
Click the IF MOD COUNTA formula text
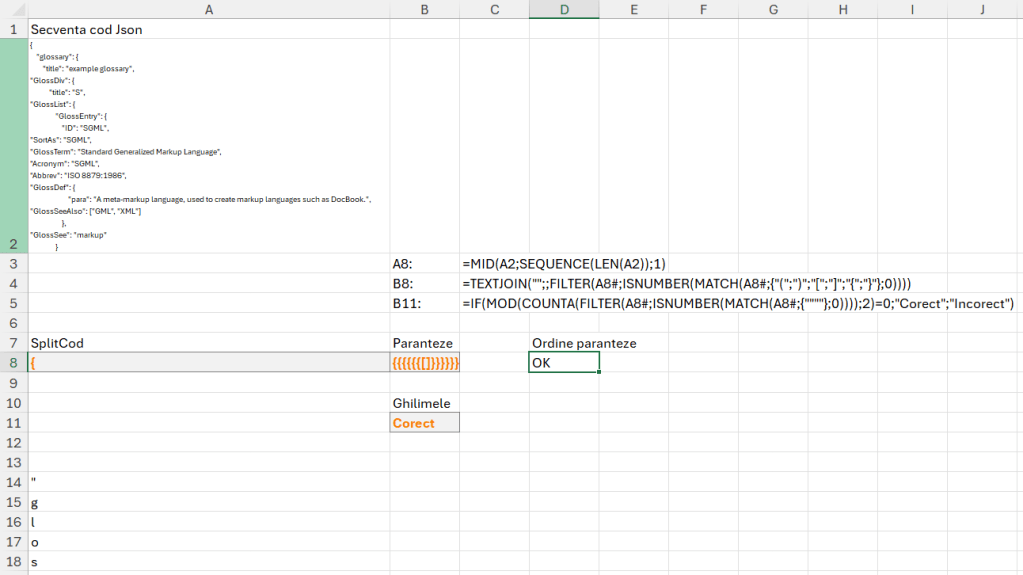pyautogui.click(x=738, y=303)
